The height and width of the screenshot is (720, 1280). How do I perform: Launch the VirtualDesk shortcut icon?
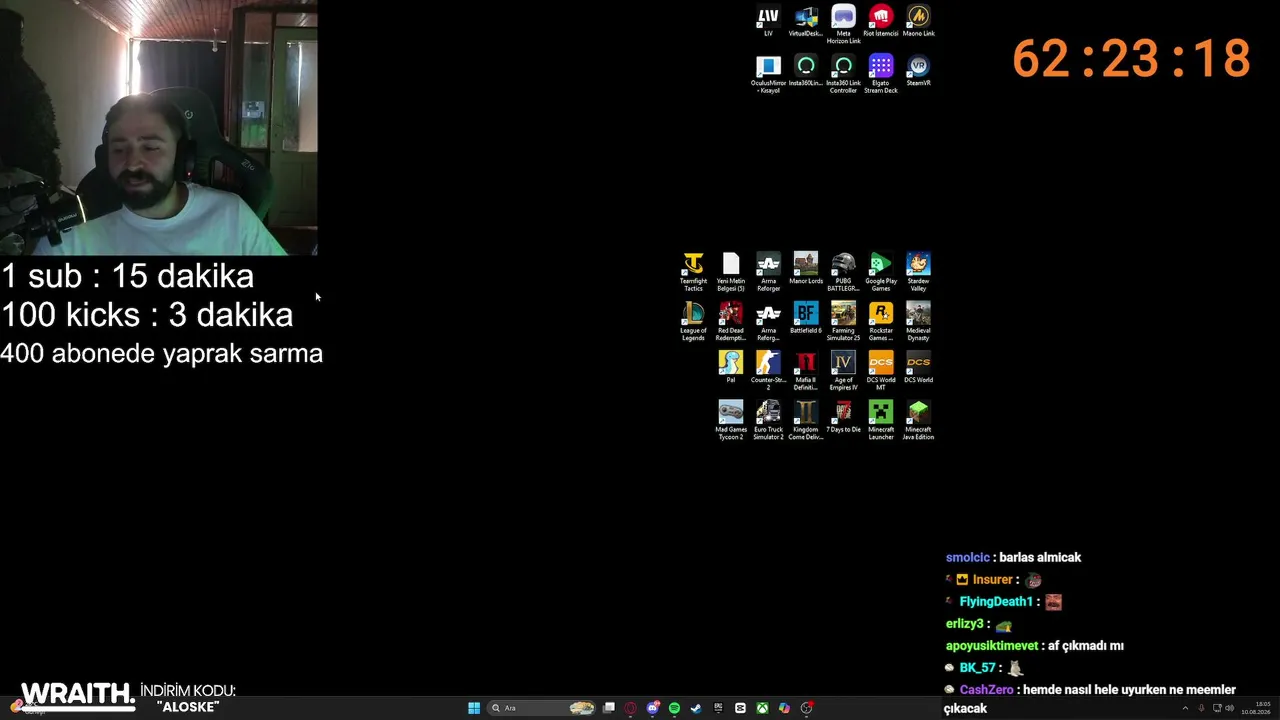806,21
